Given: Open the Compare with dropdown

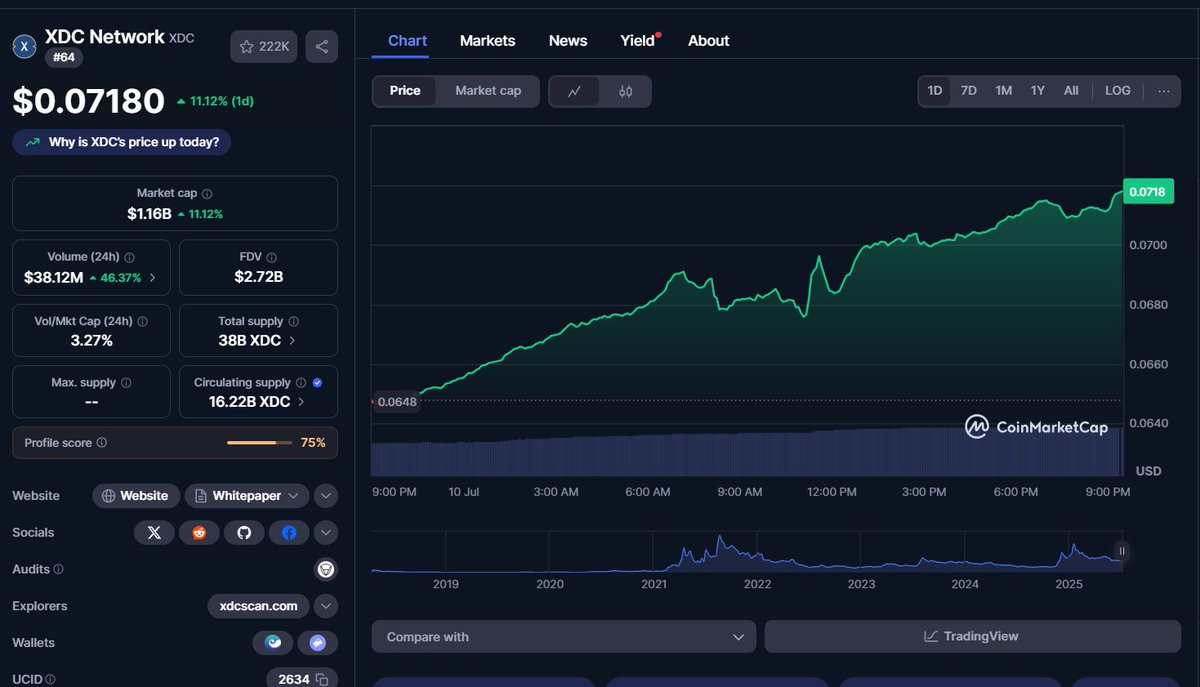Looking at the screenshot, I should (563, 637).
